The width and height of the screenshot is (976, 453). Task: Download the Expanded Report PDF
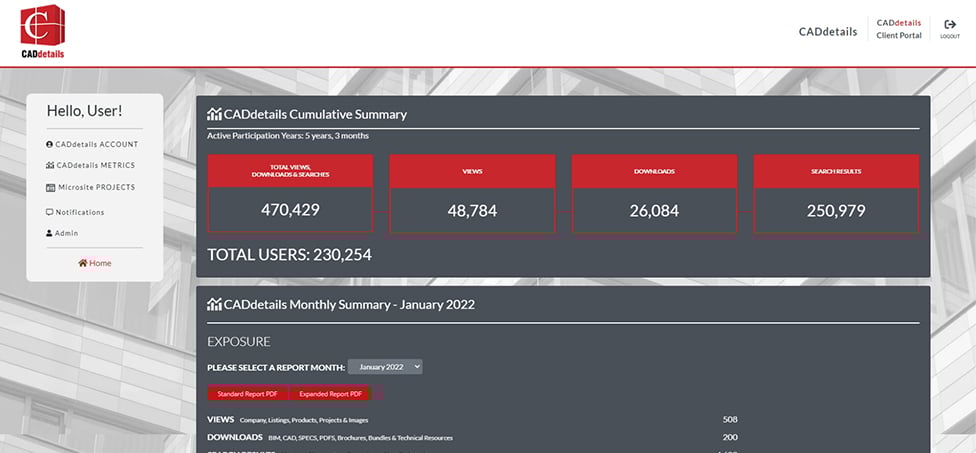click(x=330, y=394)
